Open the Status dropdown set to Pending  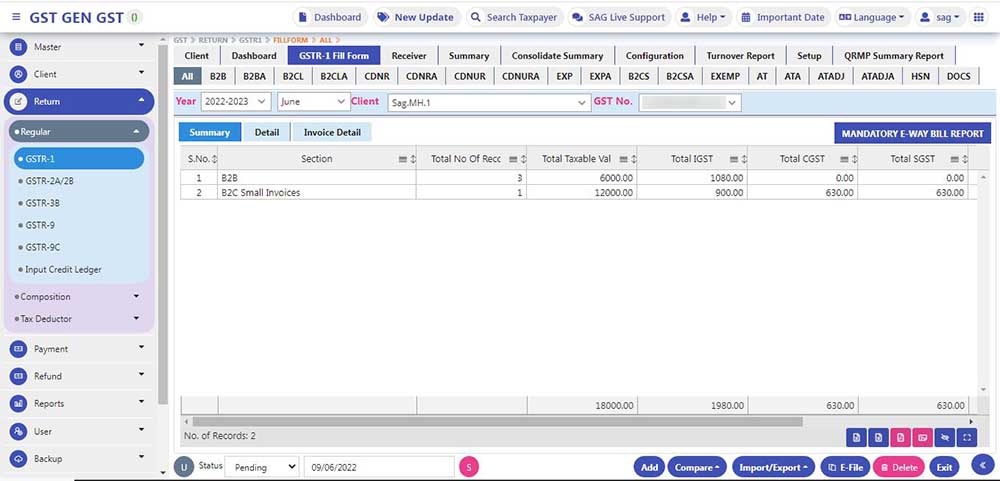(261, 467)
